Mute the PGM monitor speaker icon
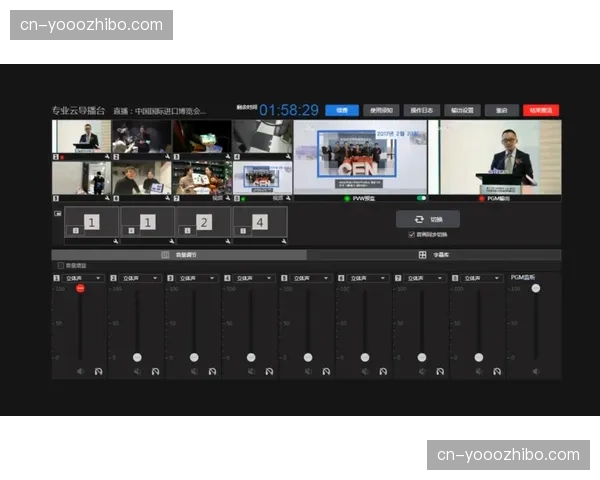Screen dimensions: 600x480 click(x=535, y=371)
